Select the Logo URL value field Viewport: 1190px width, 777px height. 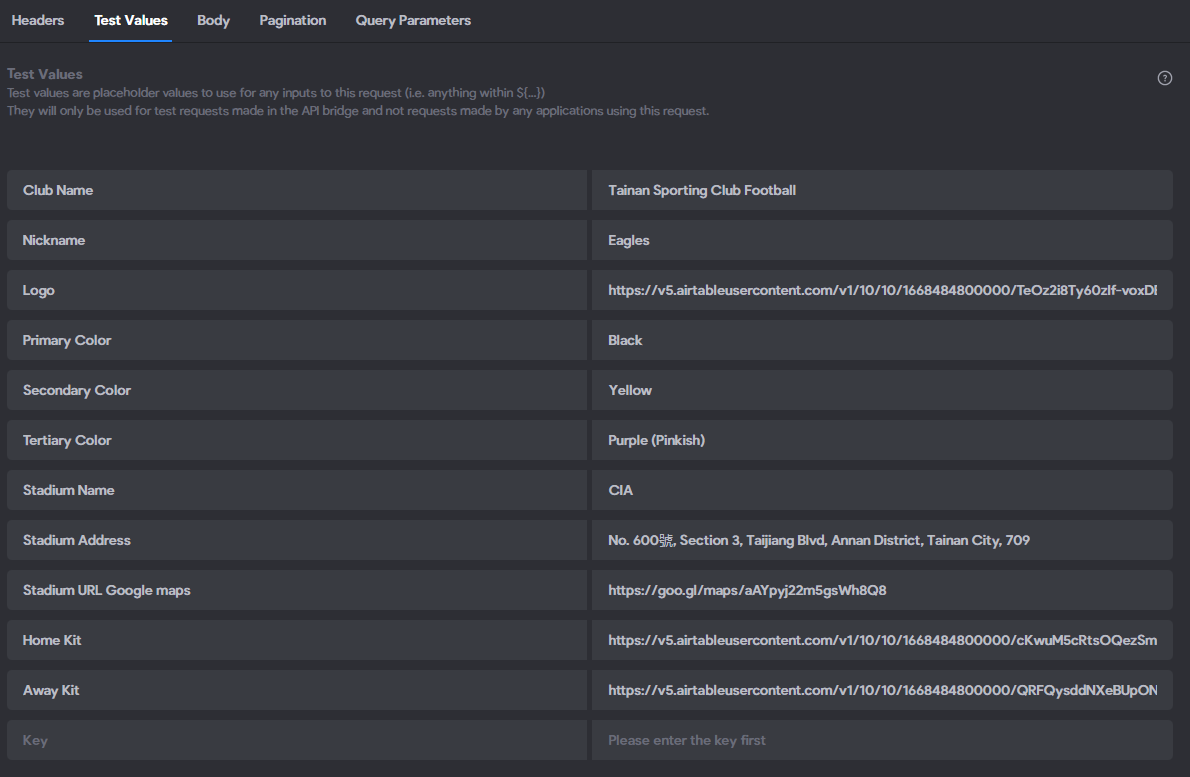click(882, 290)
